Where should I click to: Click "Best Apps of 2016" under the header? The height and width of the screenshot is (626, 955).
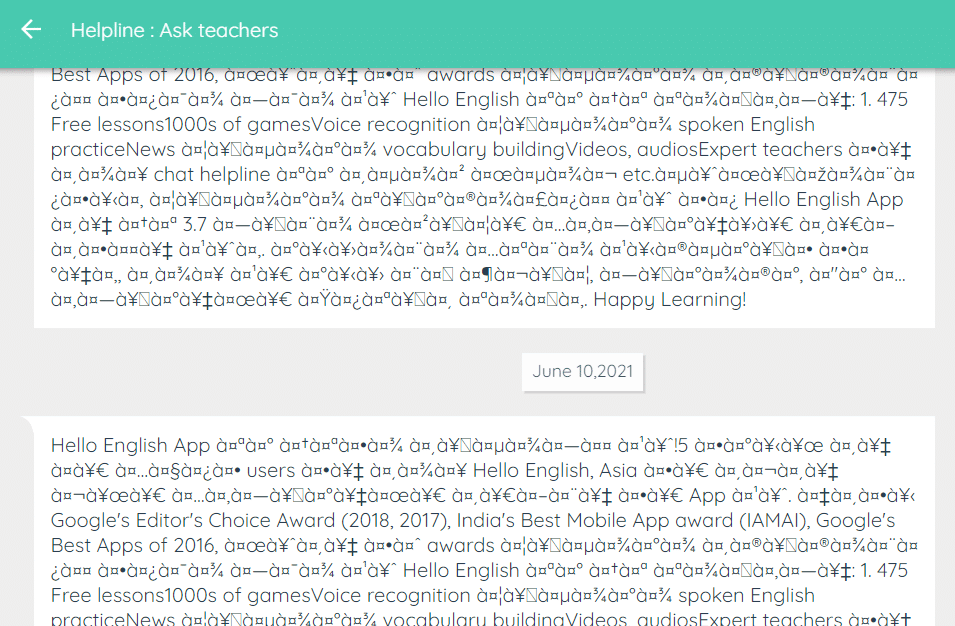point(130,75)
